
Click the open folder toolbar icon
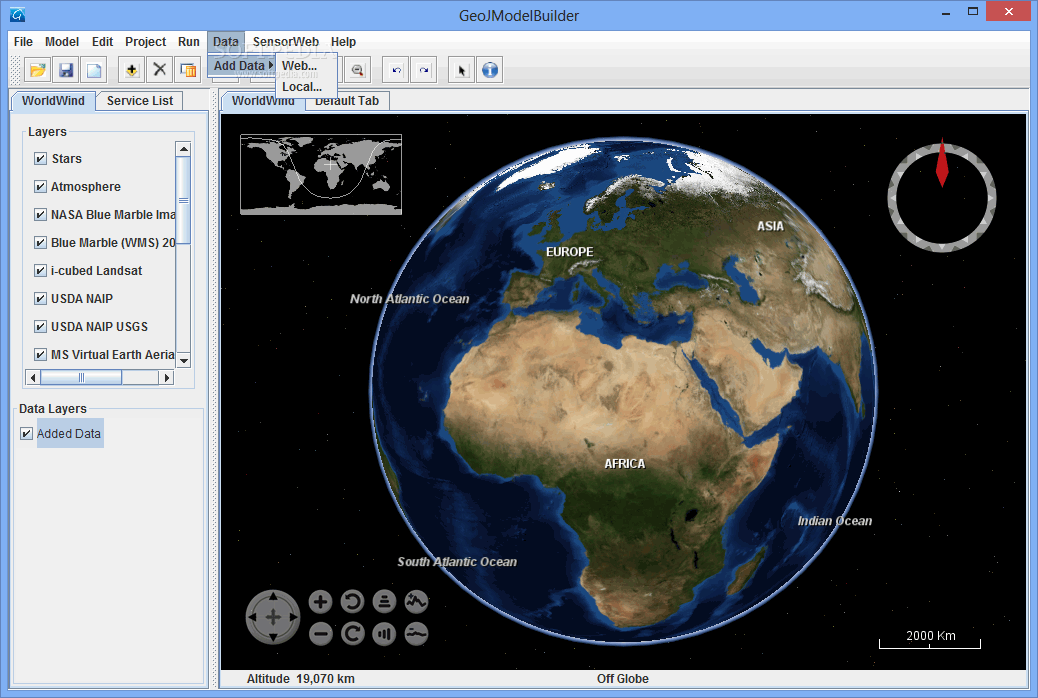tap(38, 70)
